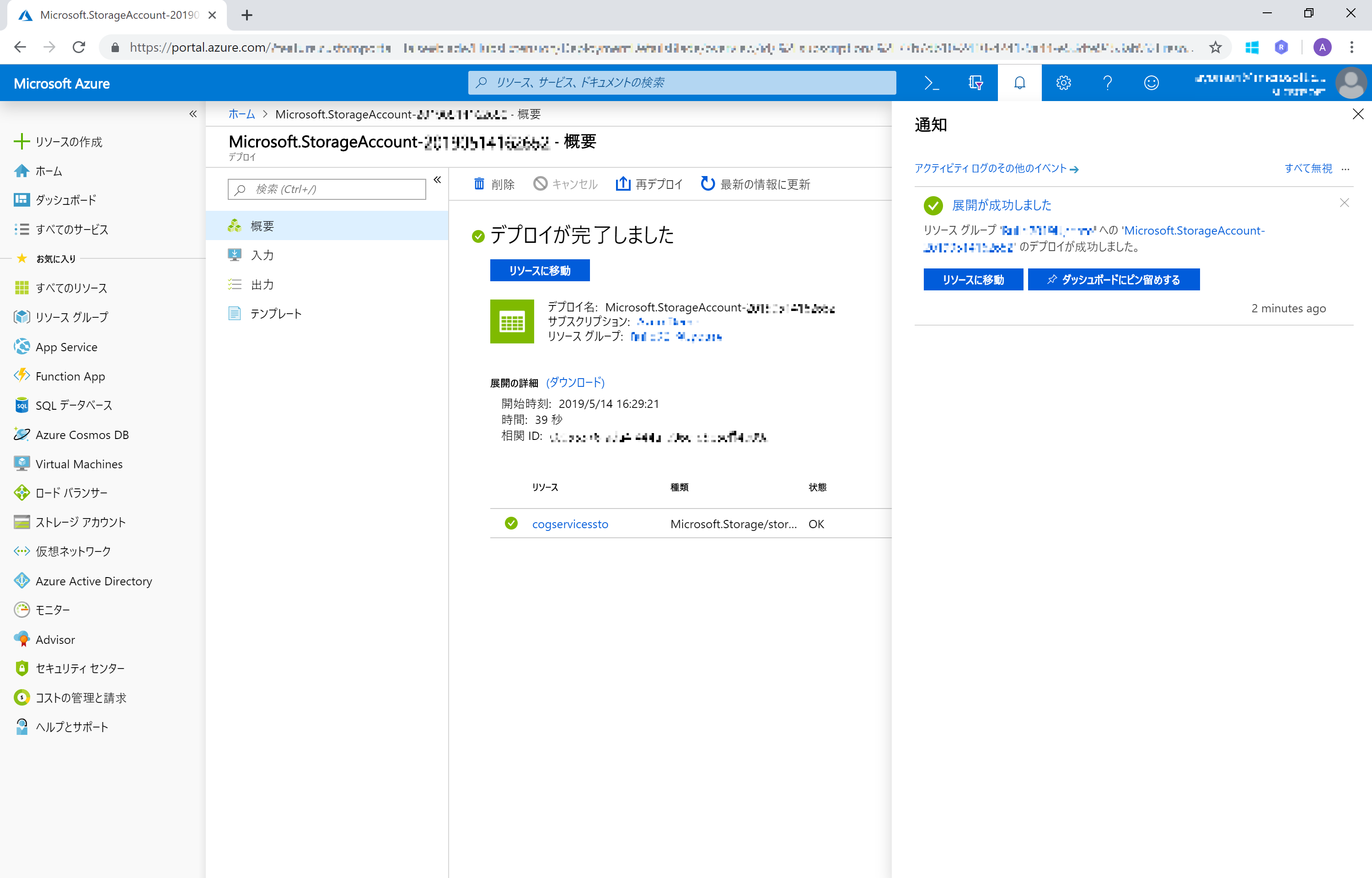This screenshot has height=878, width=1372.
Task: Select Virtual Machines in the sidebar
Action: (78, 464)
